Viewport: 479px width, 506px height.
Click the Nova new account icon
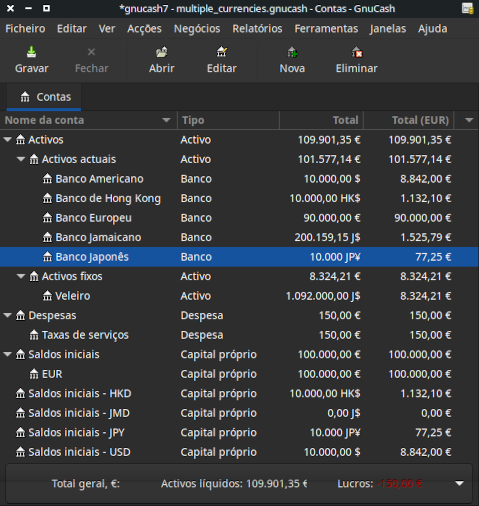(x=292, y=52)
